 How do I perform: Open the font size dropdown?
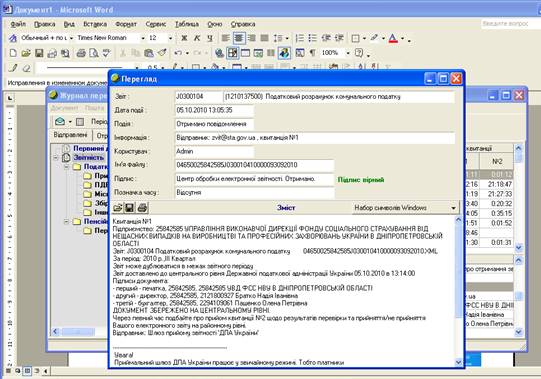tap(170, 38)
